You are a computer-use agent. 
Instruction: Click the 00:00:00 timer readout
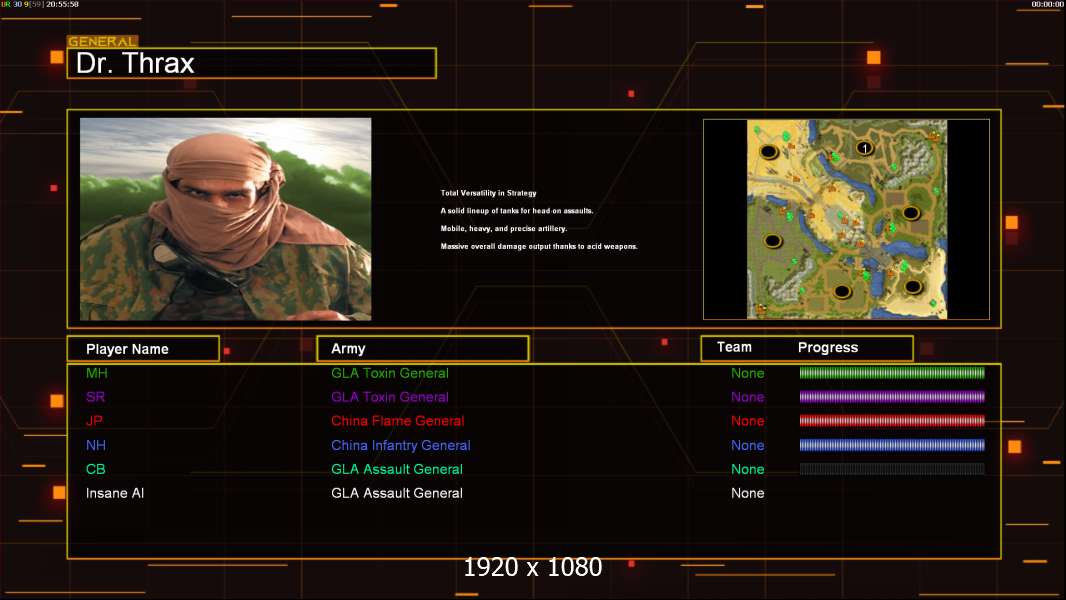1048,4
